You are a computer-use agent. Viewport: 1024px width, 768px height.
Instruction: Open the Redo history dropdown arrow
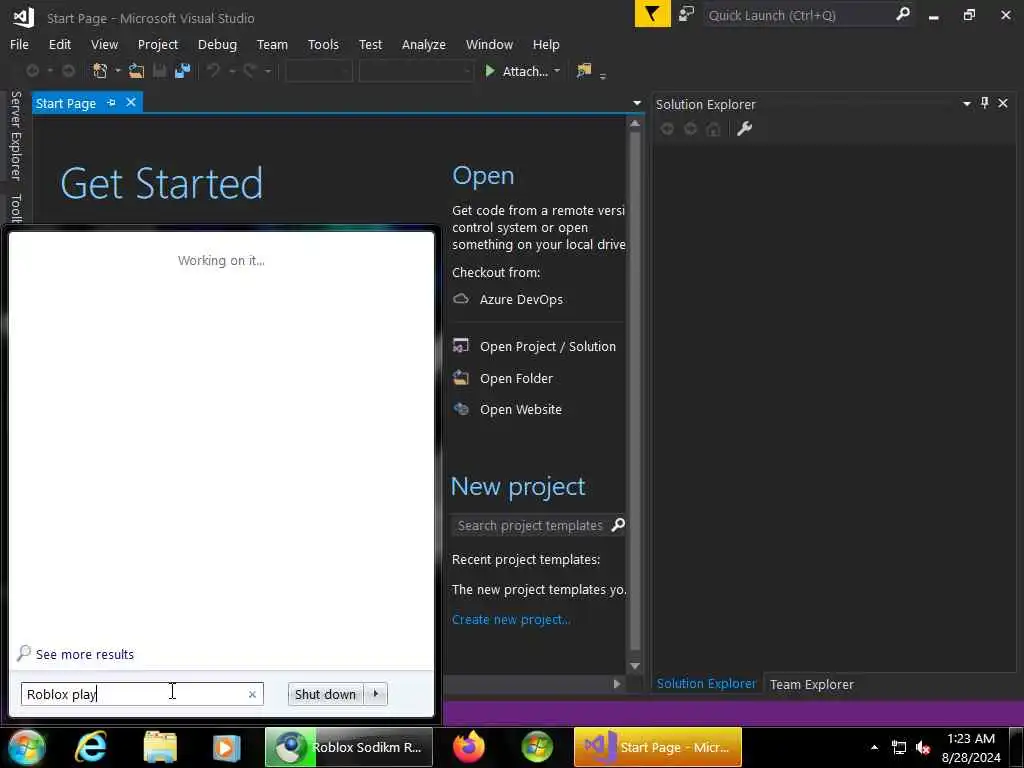click(268, 71)
